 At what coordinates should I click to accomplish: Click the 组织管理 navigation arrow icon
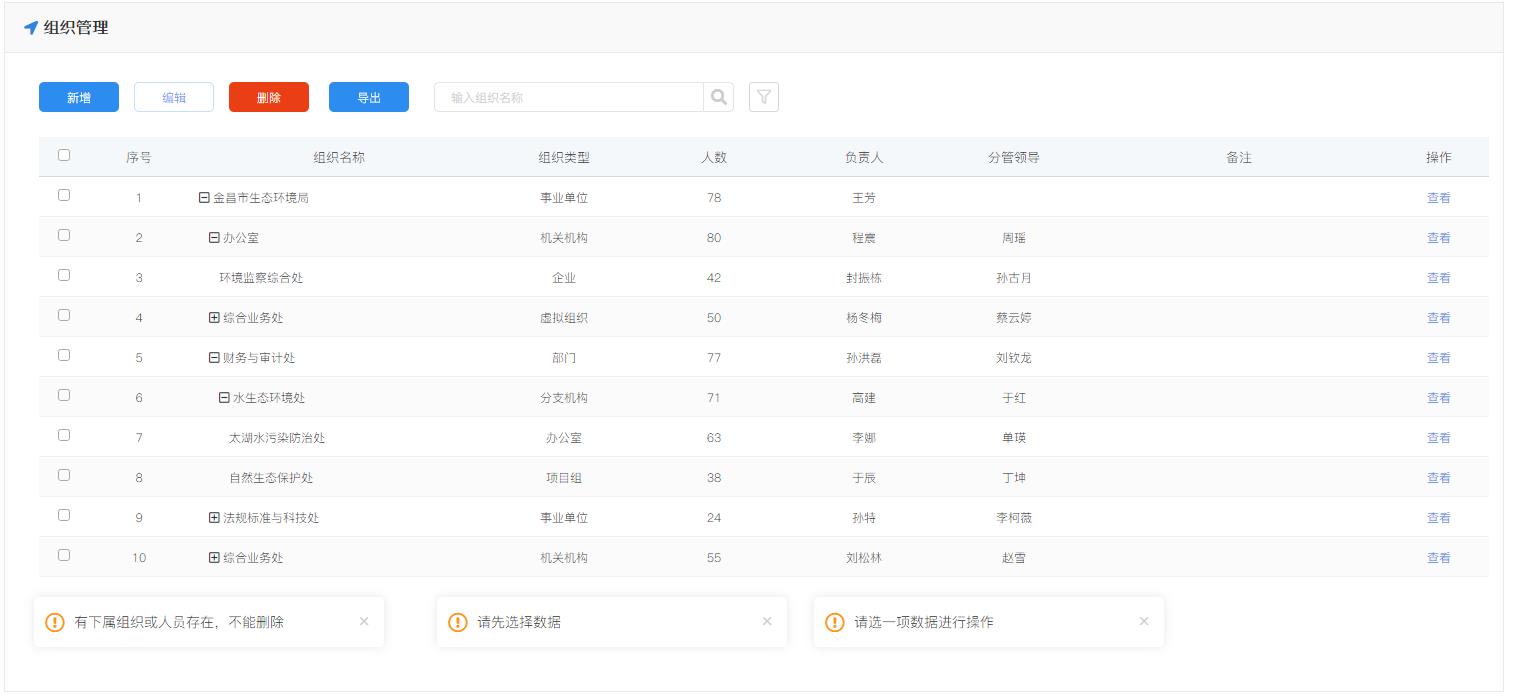coord(31,28)
